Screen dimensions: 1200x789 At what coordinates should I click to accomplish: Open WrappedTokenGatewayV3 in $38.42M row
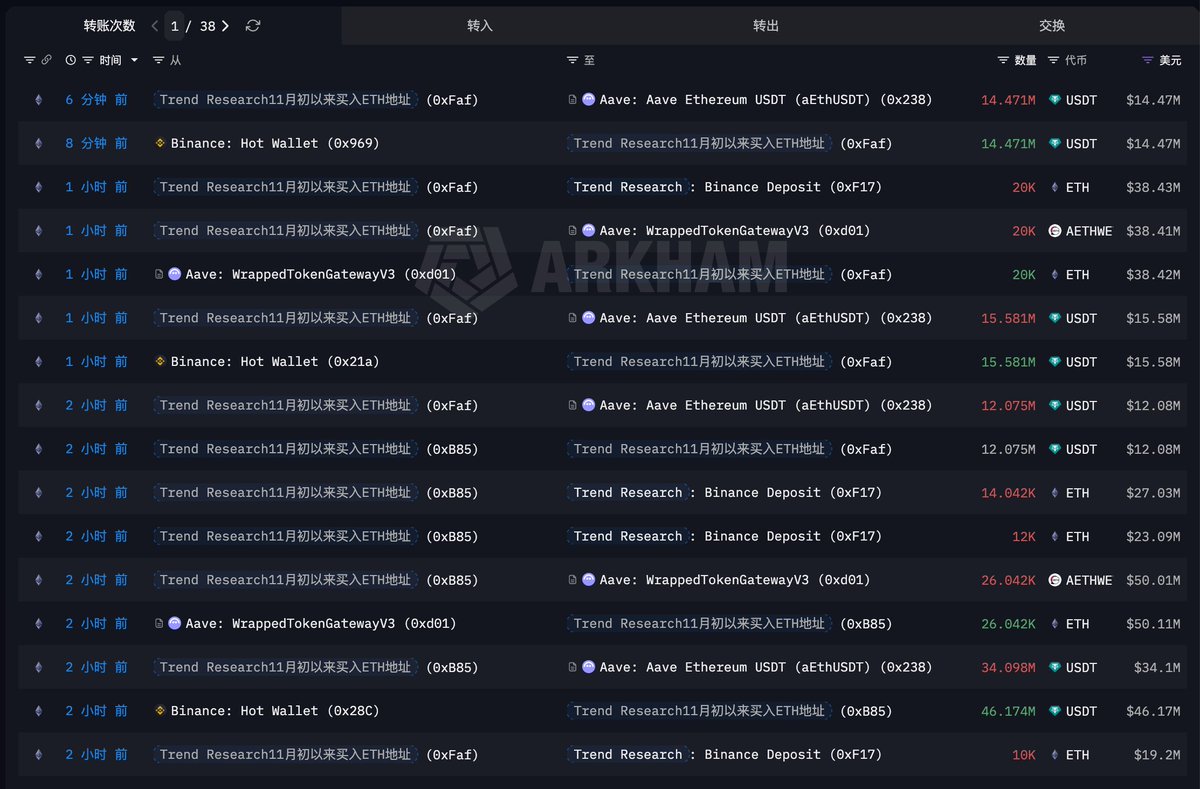tap(321, 275)
